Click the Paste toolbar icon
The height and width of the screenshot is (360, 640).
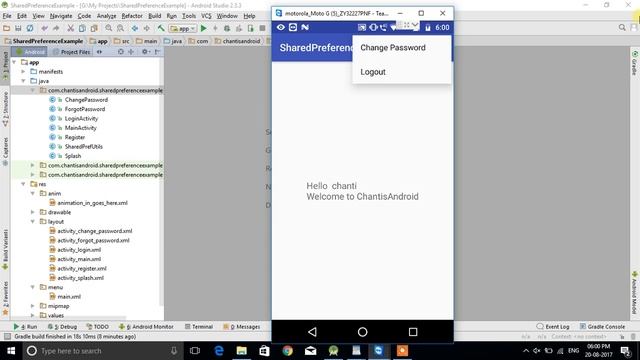94,28
